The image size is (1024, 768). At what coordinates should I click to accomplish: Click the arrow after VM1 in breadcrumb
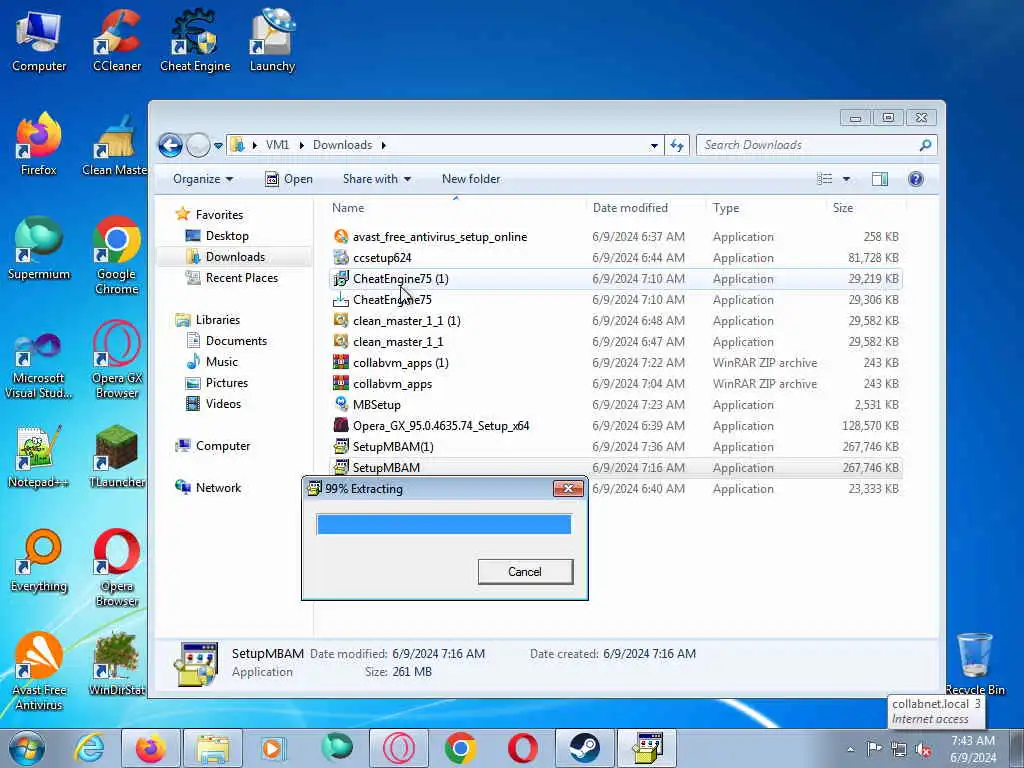(x=302, y=145)
